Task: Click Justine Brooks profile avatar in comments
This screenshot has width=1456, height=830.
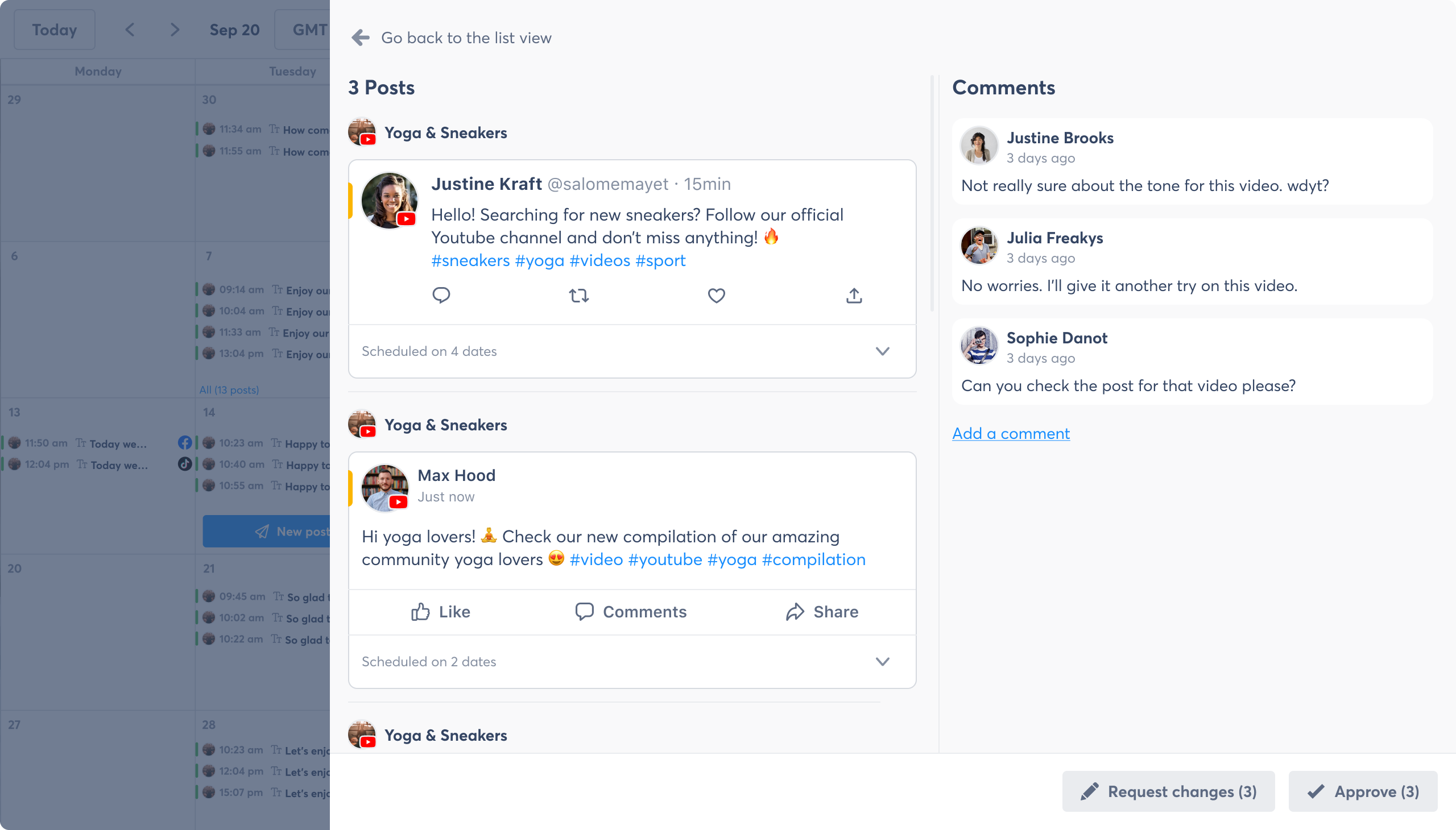Action: click(979, 145)
